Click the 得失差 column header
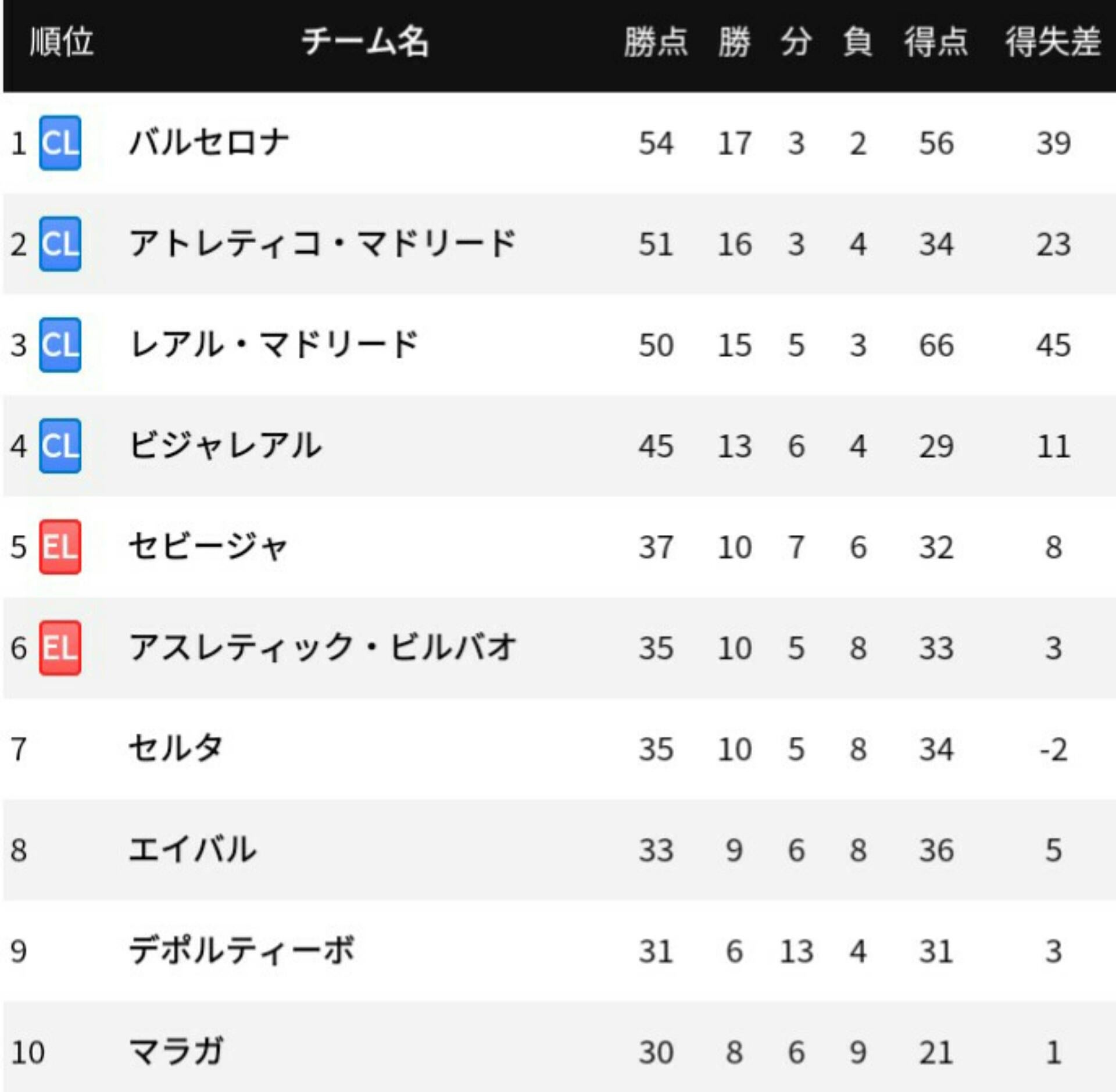The image size is (1116, 1092). 1053,42
